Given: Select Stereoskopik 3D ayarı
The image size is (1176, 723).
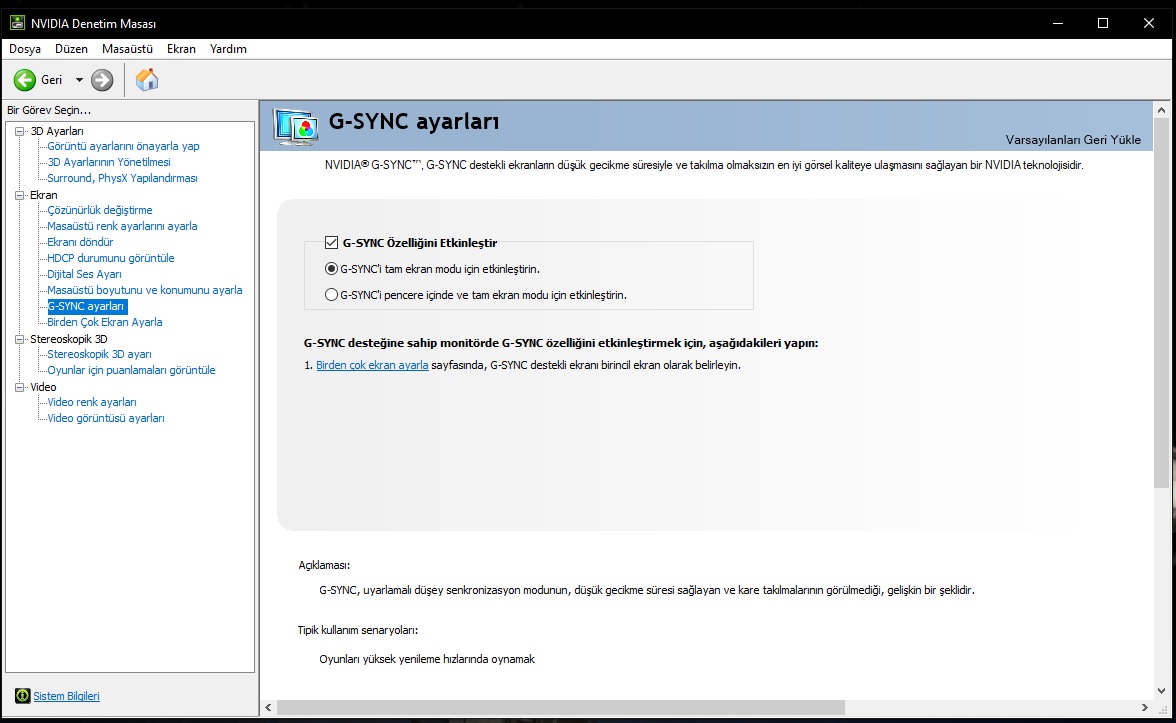Looking at the screenshot, I should point(99,354).
